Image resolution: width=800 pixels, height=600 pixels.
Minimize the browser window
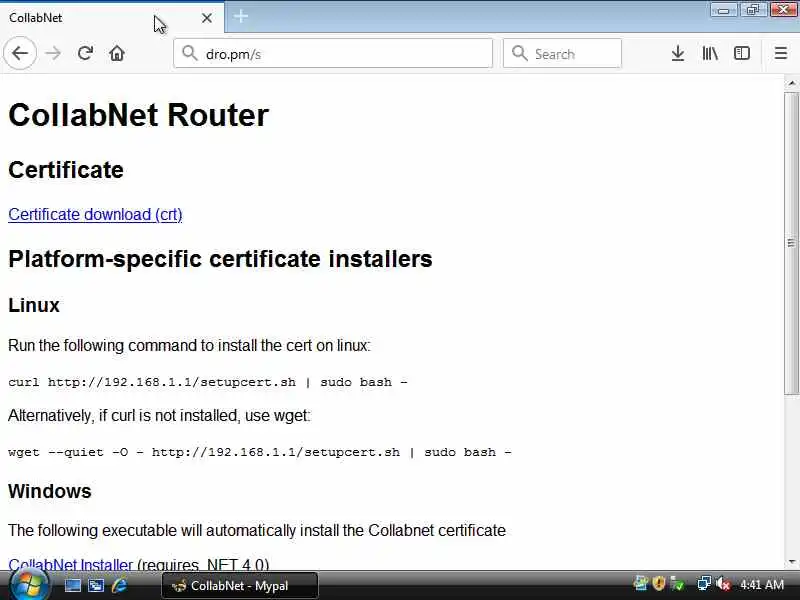tap(723, 10)
